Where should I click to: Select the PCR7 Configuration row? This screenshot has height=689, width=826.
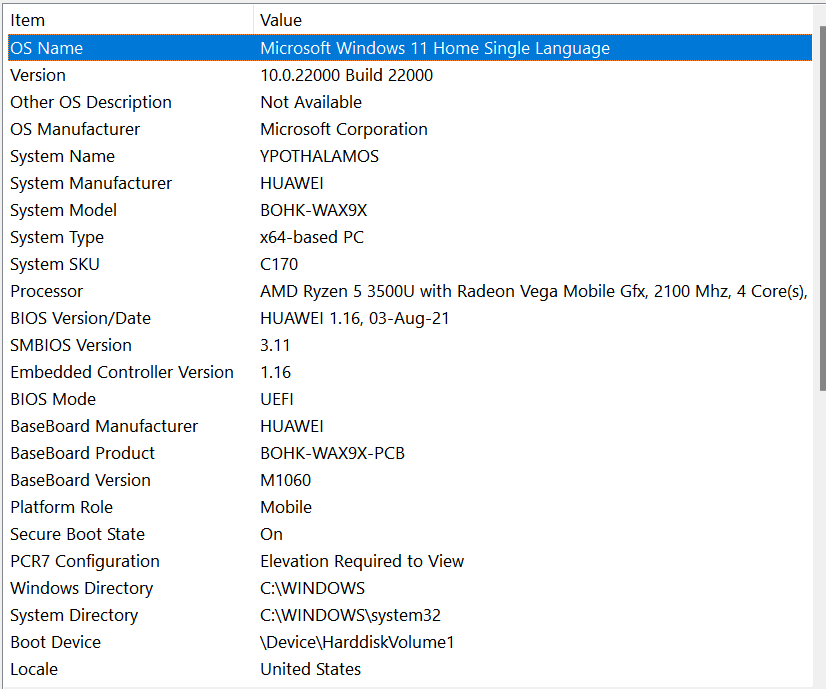tap(410, 561)
